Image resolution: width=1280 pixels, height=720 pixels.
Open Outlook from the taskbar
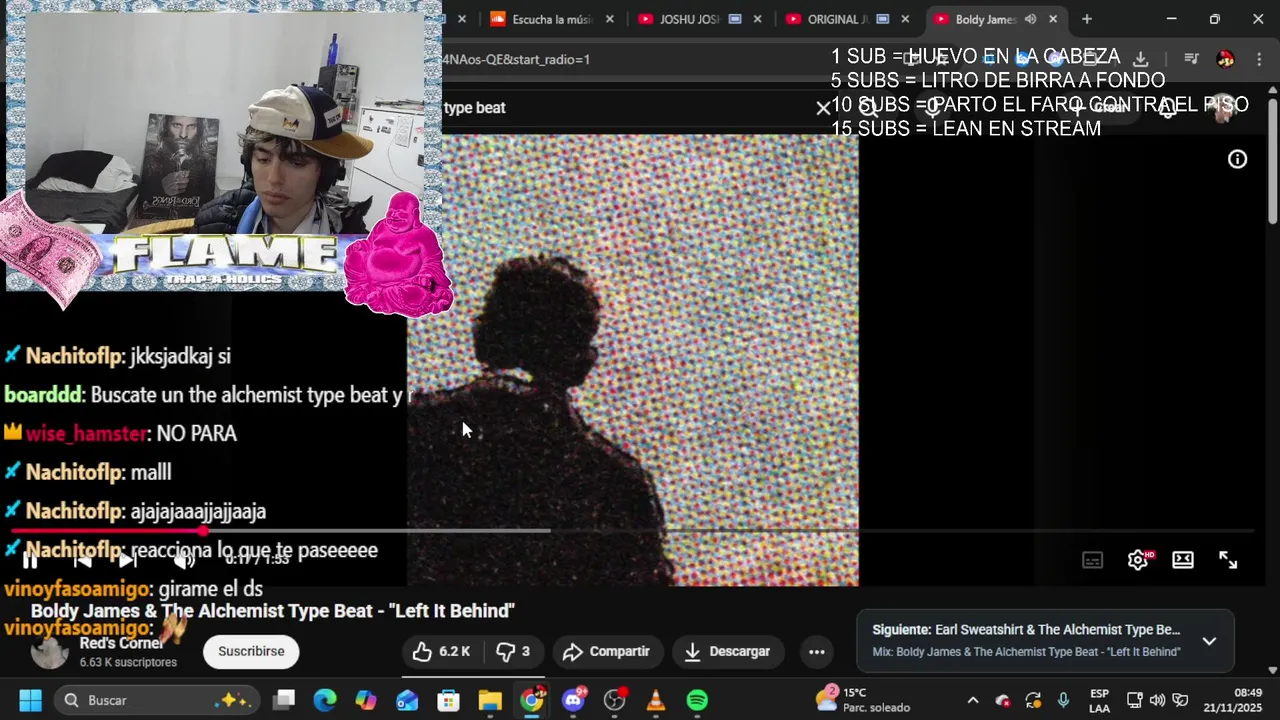tap(407, 700)
